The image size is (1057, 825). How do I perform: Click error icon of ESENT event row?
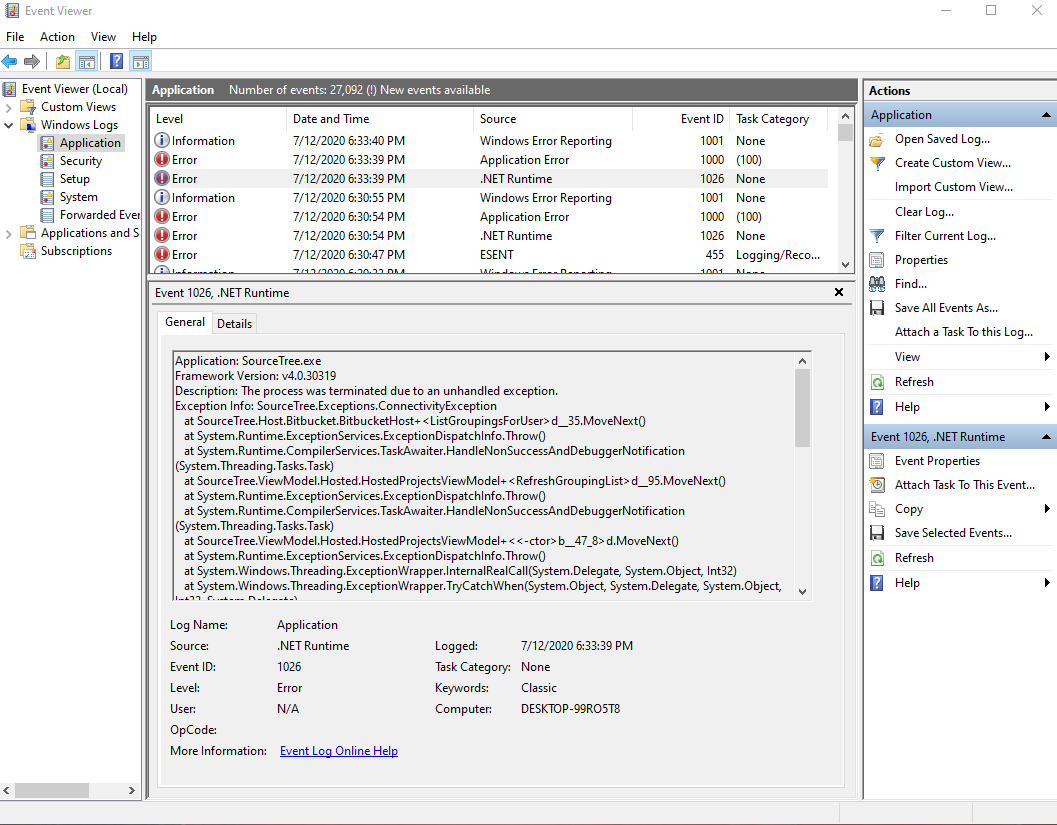162,255
